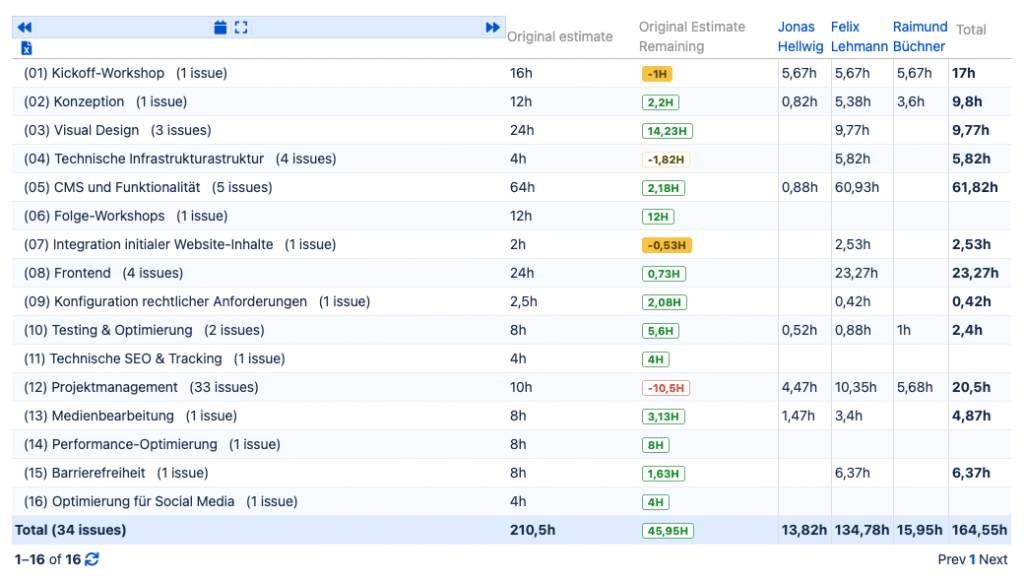Open the (08) Frontend row

(103, 273)
